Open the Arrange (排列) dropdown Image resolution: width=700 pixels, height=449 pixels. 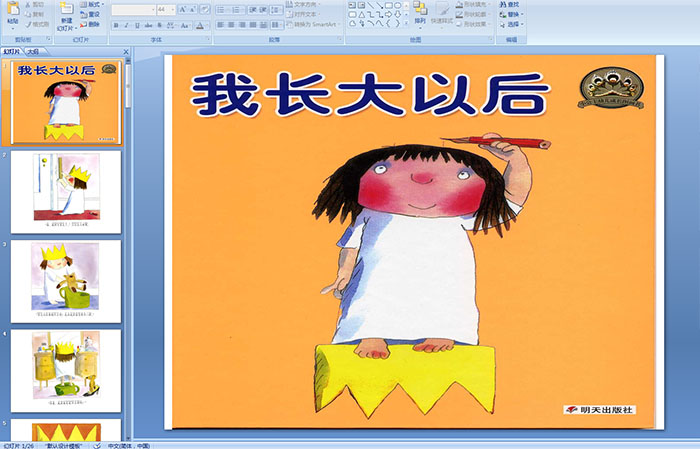tap(420, 13)
